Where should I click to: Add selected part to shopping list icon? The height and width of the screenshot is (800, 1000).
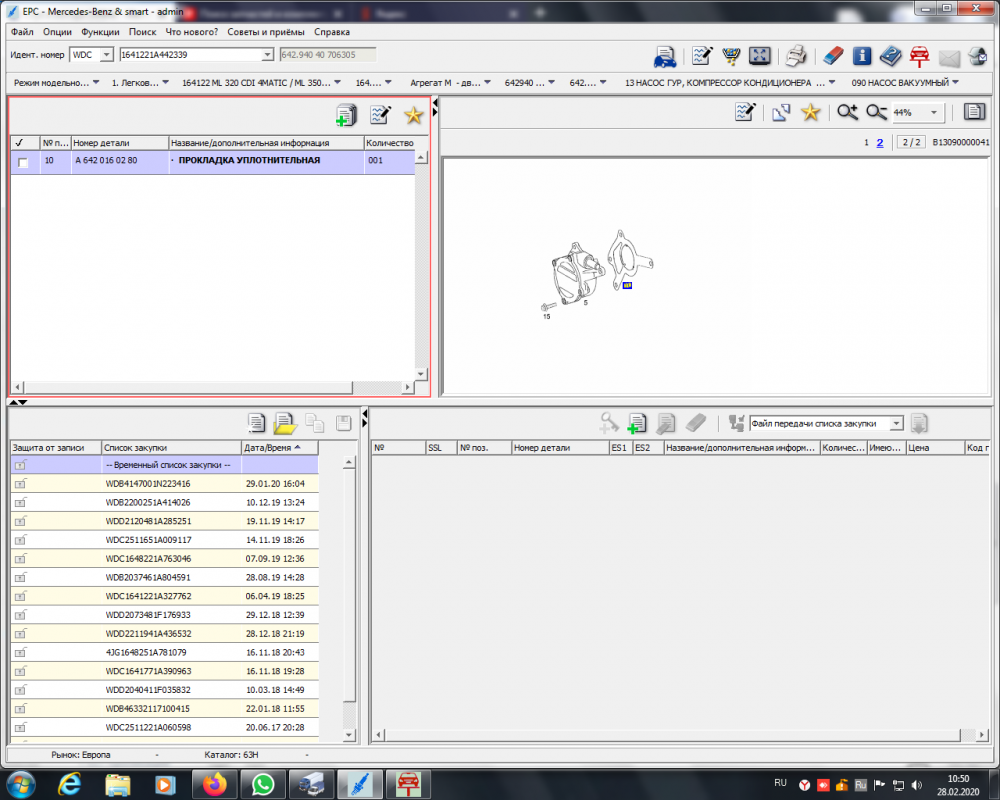pyautogui.click(x=346, y=115)
